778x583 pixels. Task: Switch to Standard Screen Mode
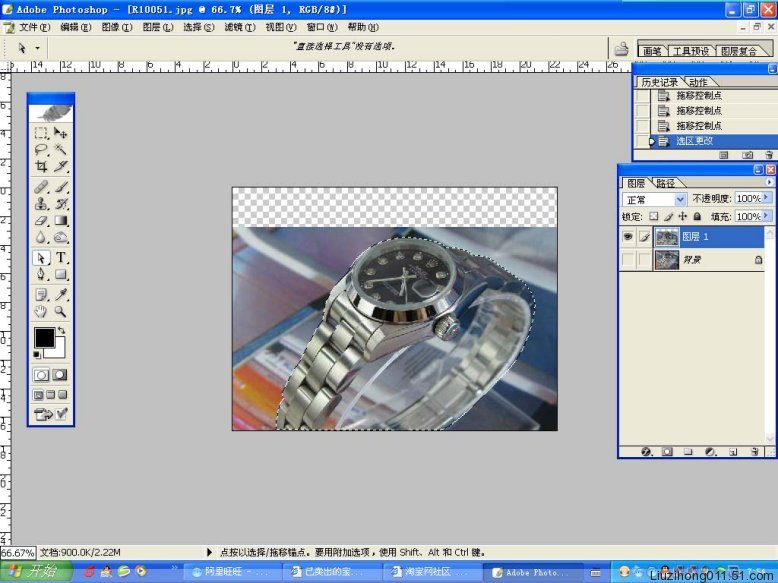click(x=38, y=395)
